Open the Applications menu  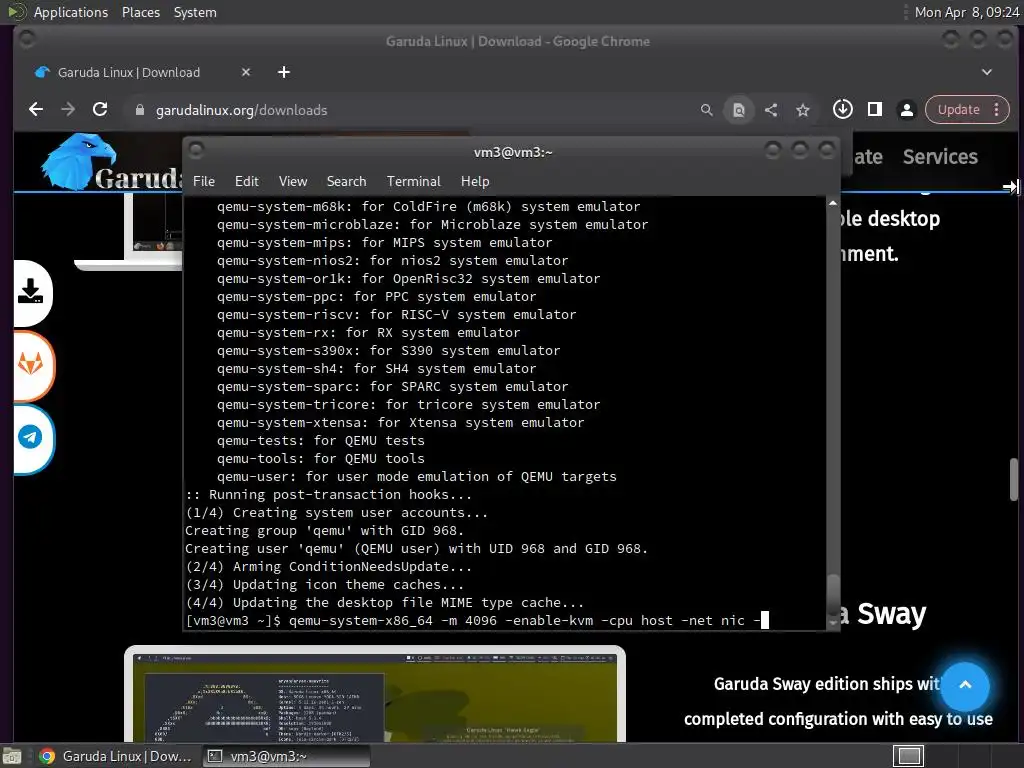[x=71, y=12]
